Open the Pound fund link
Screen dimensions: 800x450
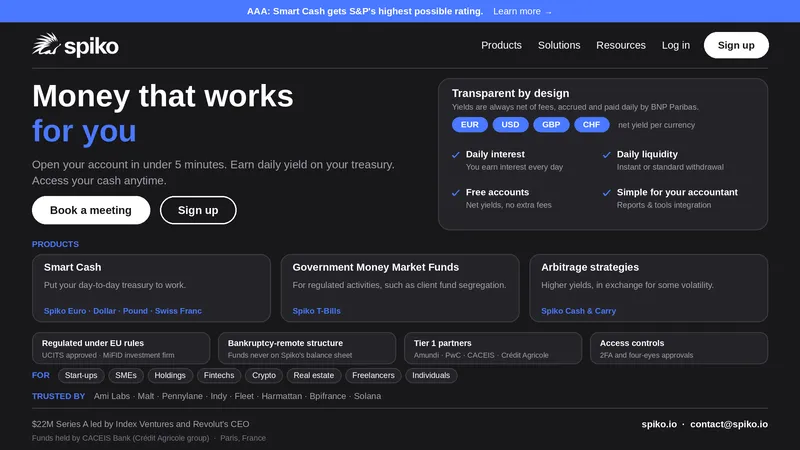coord(135,311)
